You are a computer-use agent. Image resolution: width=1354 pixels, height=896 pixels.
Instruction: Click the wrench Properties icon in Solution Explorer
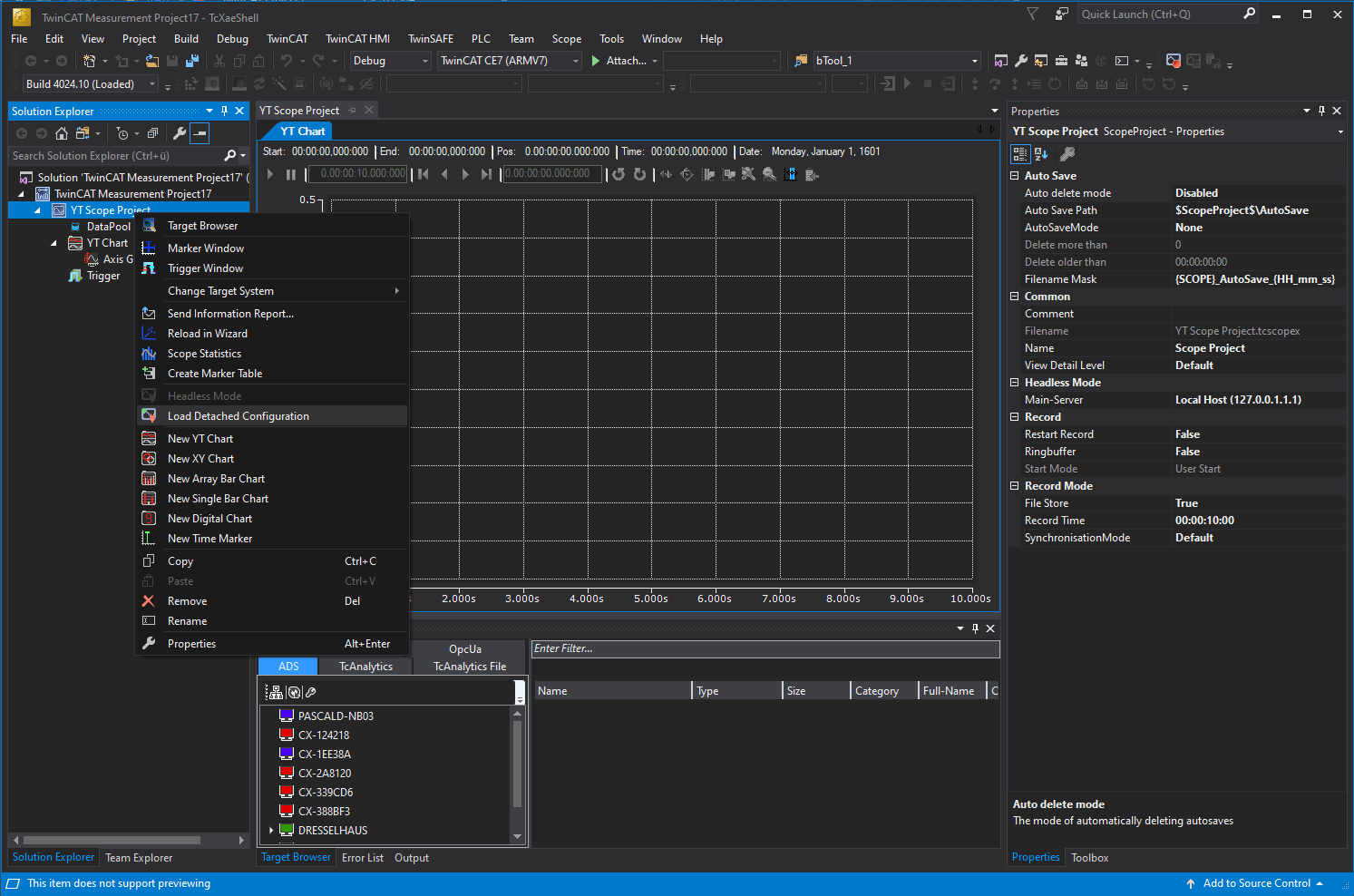pyautogui.click(x=180, y=133)
